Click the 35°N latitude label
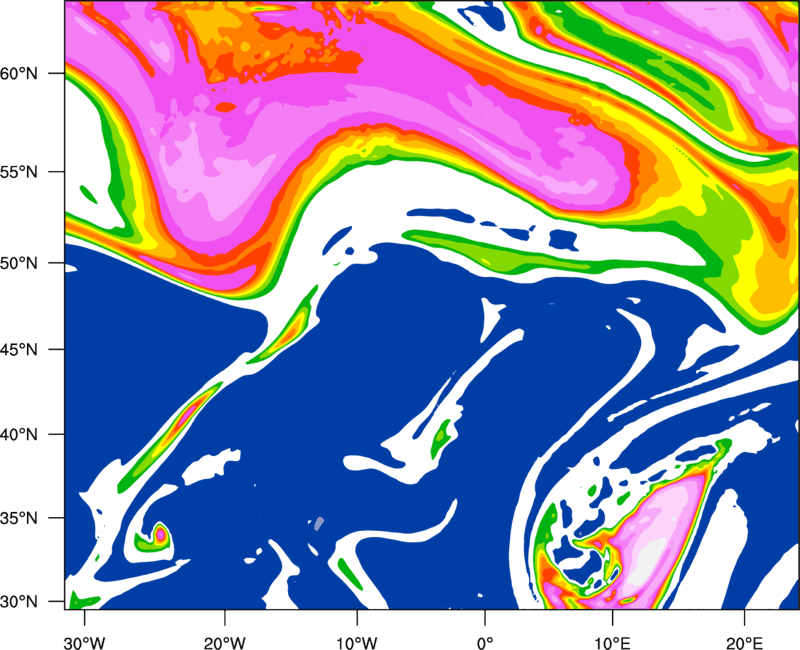Screen dimensions: 800x650 pos(19,518)
